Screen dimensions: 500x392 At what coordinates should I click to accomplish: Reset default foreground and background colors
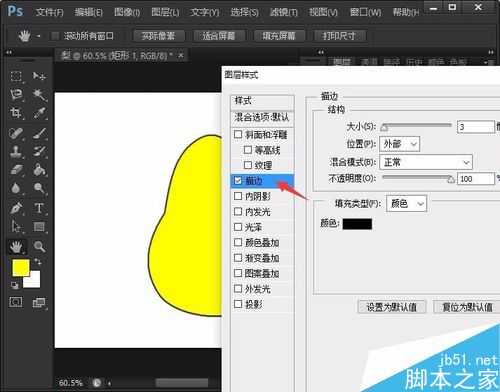[x=14, y=285]
